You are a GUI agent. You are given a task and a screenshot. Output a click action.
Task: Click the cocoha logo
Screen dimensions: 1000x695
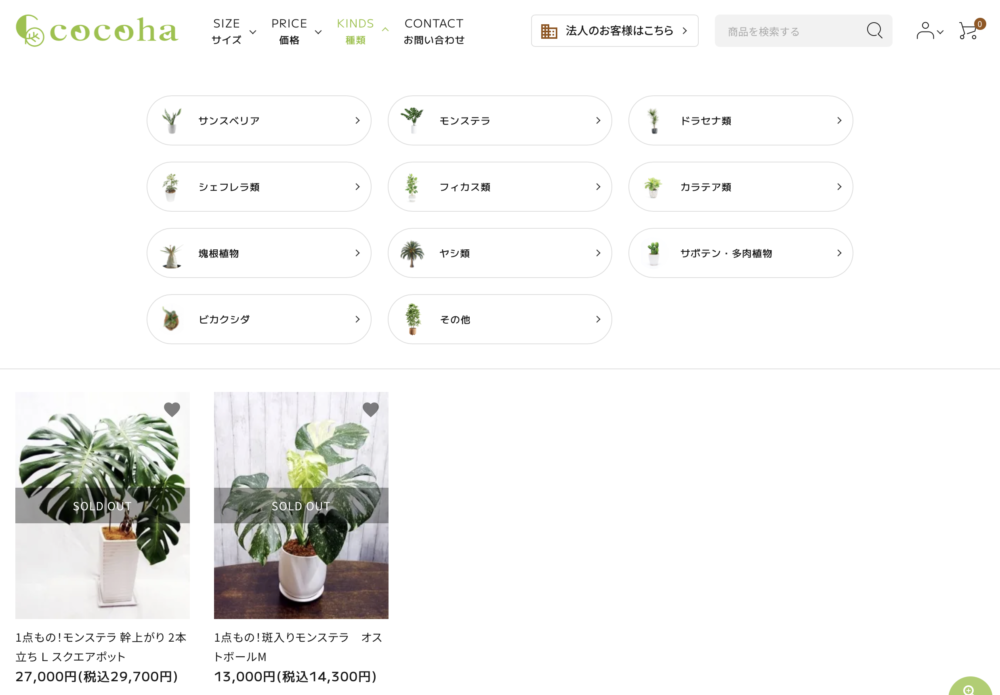tap(97, 30)
